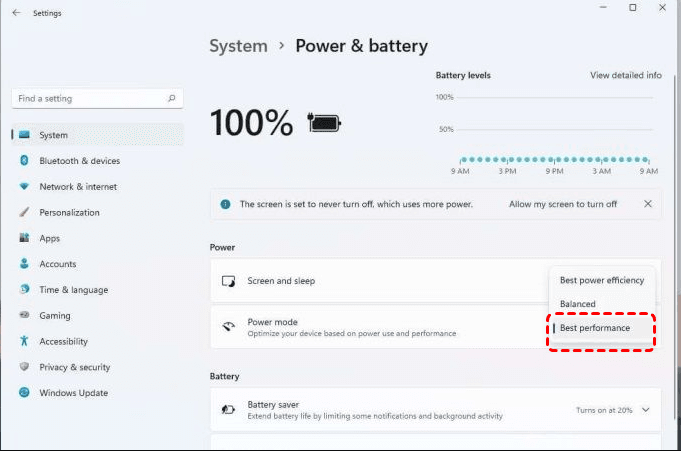Image resolution: width=681 pixels, height=451 pixels.
Task: Click the Bluetooth & devices icon
Action: [24, 161]
